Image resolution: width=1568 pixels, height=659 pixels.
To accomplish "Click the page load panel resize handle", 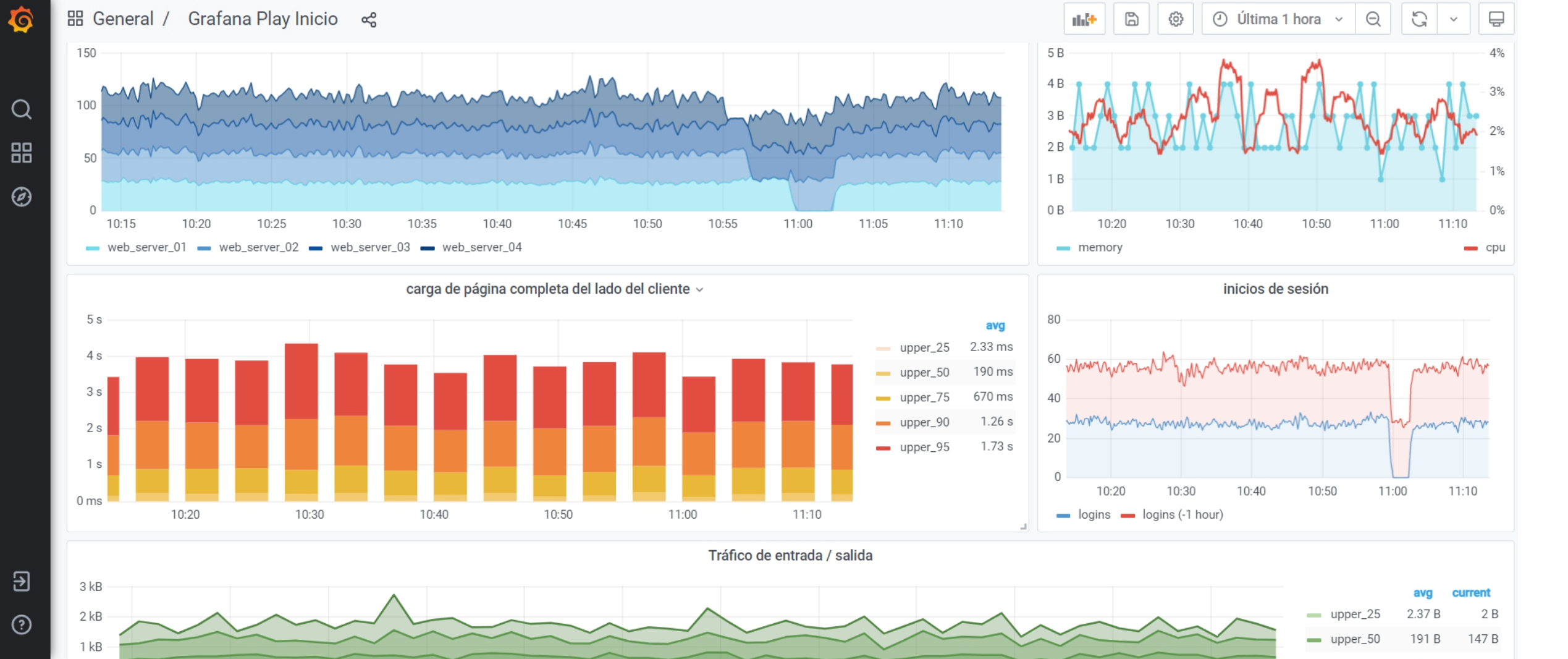I will point(1023,526).
